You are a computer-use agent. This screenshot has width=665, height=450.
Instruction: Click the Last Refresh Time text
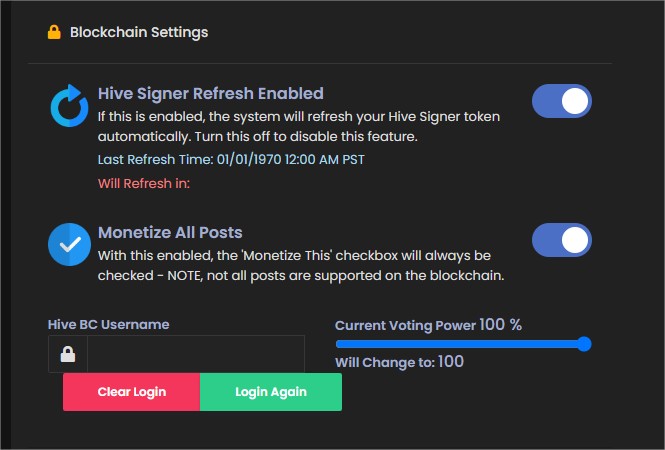click(x=231, y=159)
